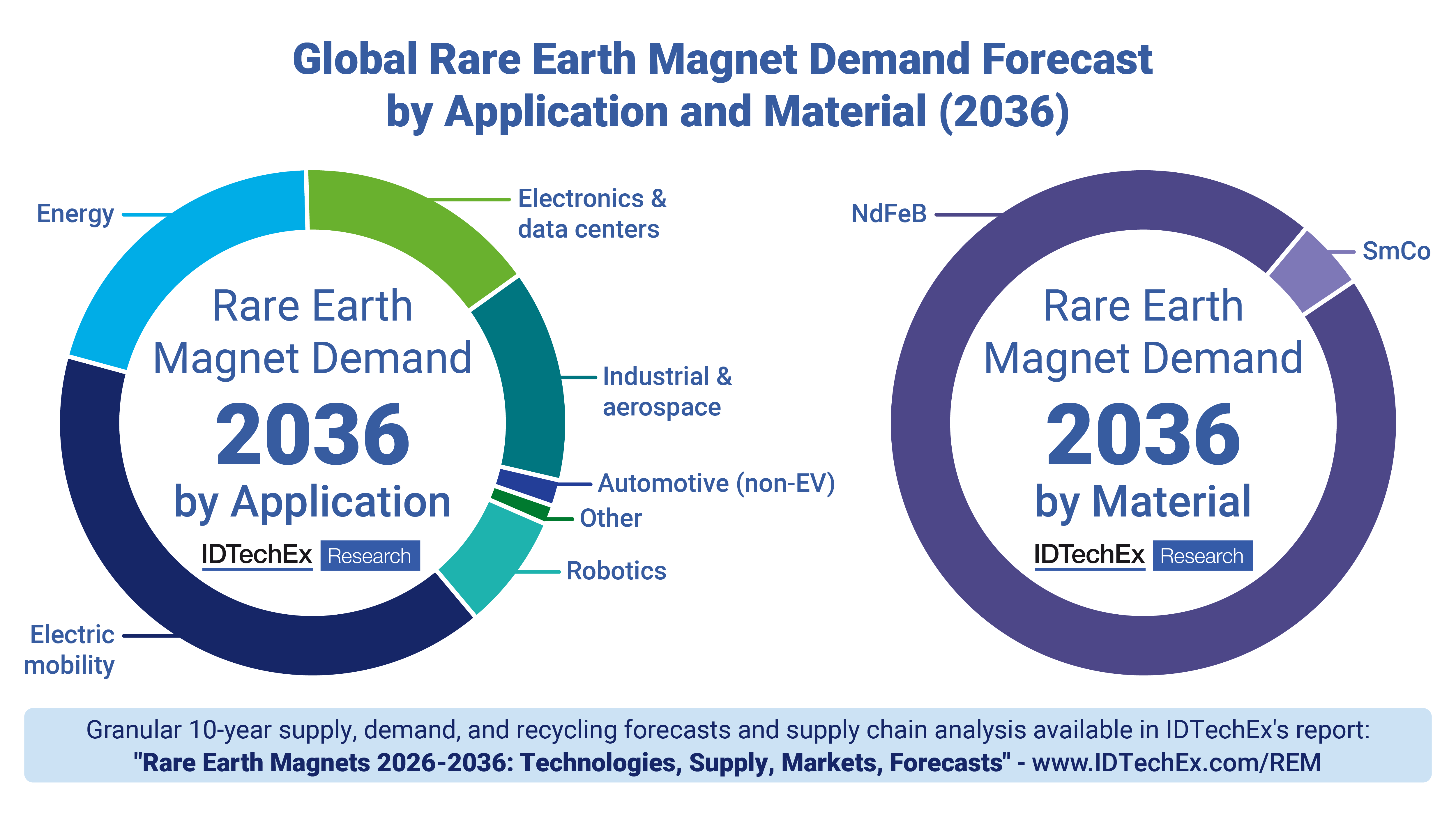Click the thin dark green Other segment

pos(521,504)
